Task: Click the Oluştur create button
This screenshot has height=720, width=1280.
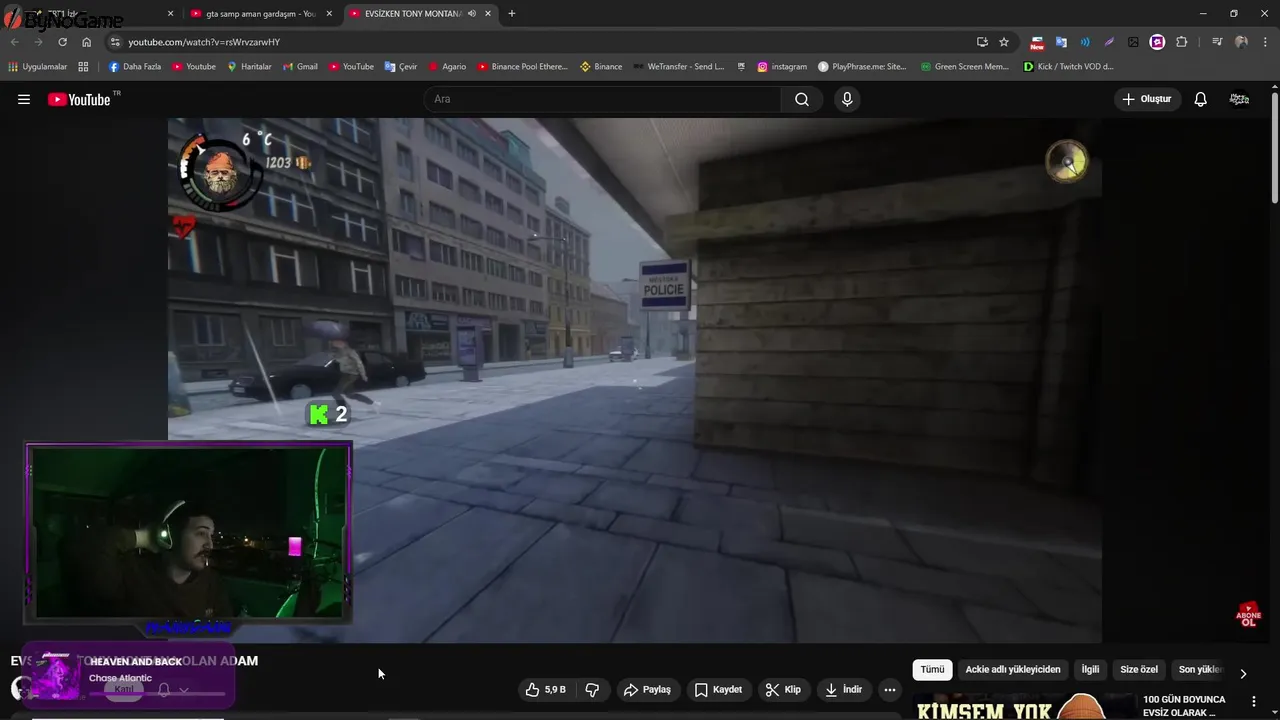Action: (1147, 99)
